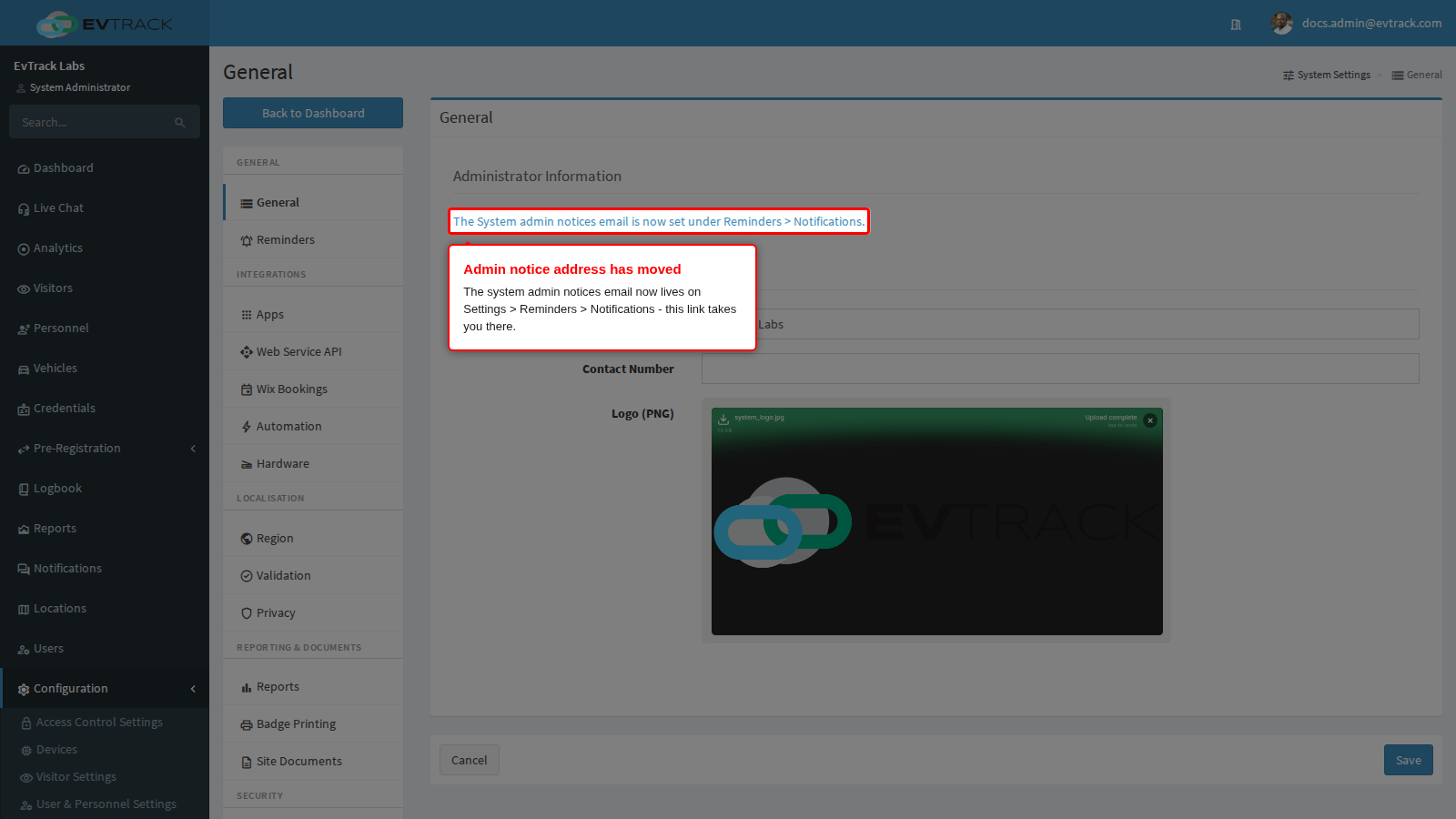Open Credentials in the sidebar
The height and width of the screenshot is (819, 1456).
tap(105, 409)
